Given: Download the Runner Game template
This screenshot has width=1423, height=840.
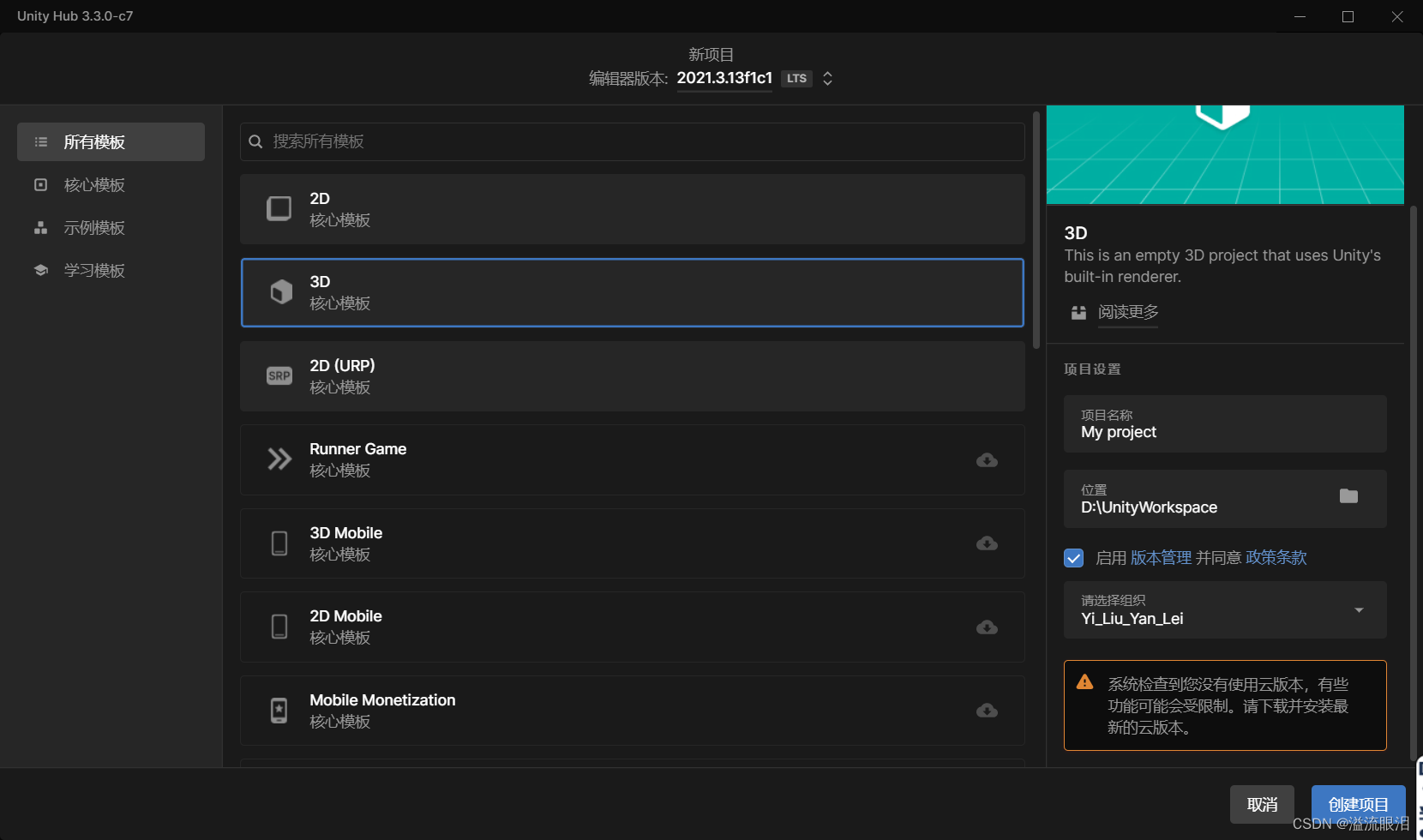Looking at the screenshot, I should [987, 460].
